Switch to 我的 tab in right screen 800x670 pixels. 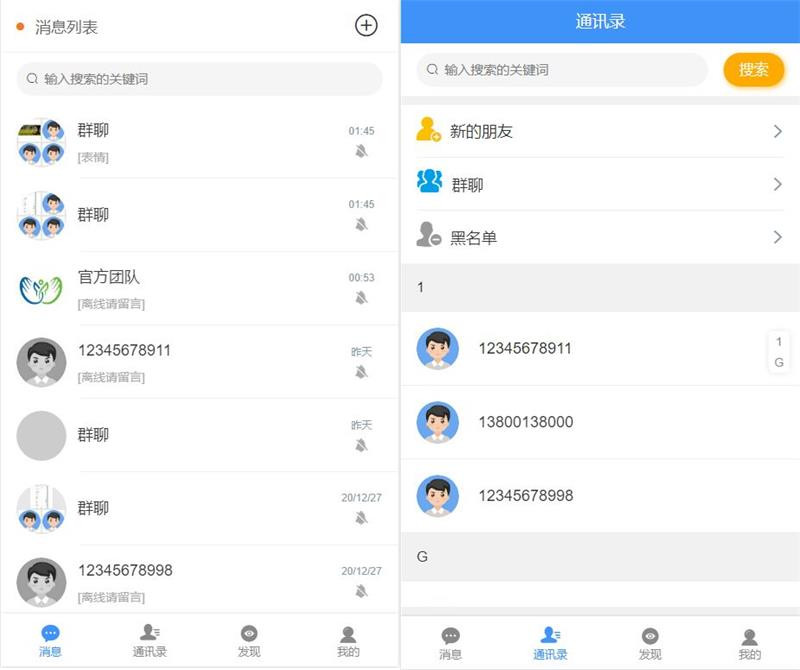[x=749, y=644]
